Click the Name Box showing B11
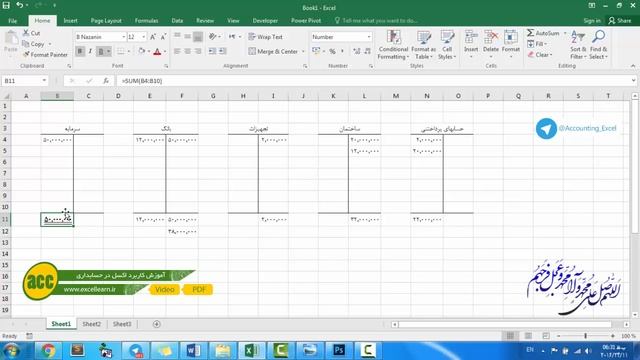The width and height of the screenshot is (640, 360). (24, 81)
